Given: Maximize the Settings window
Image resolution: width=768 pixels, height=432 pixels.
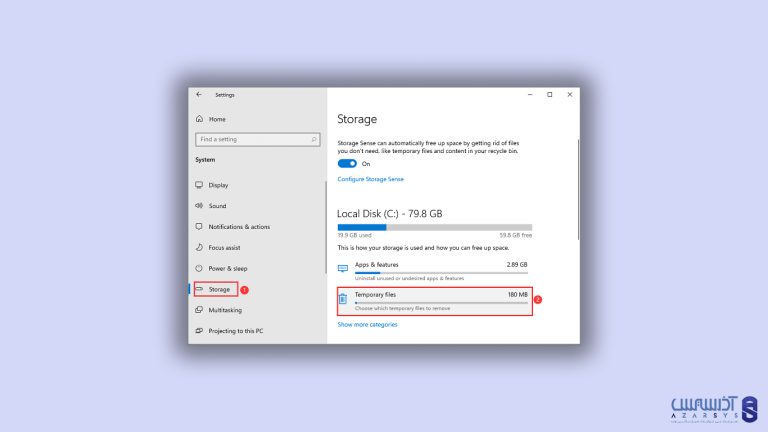Looking at the screenshot, I should click(x=549, y=95).
